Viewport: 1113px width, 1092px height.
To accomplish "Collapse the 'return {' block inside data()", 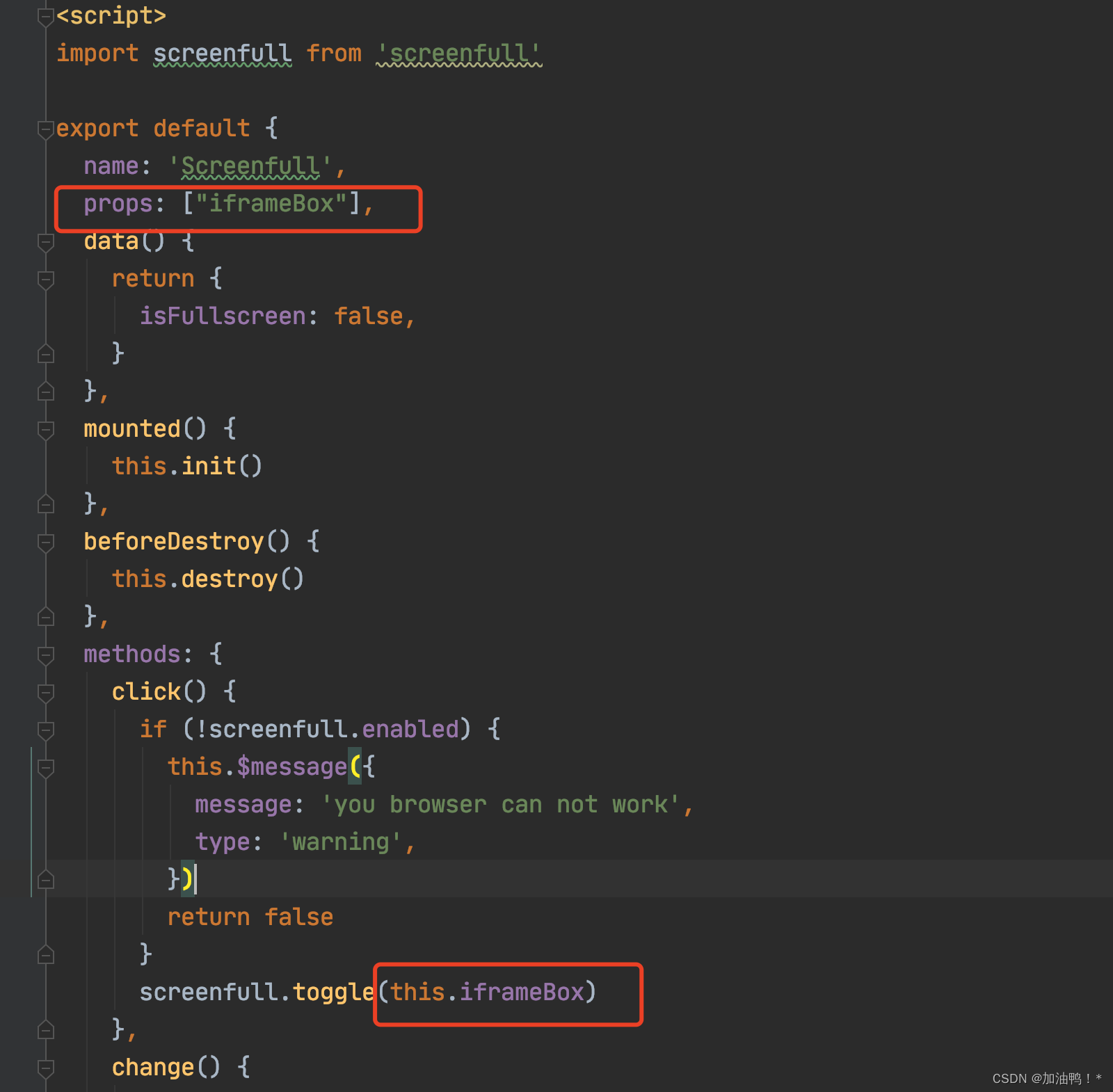I will click(x=46, y=279).
